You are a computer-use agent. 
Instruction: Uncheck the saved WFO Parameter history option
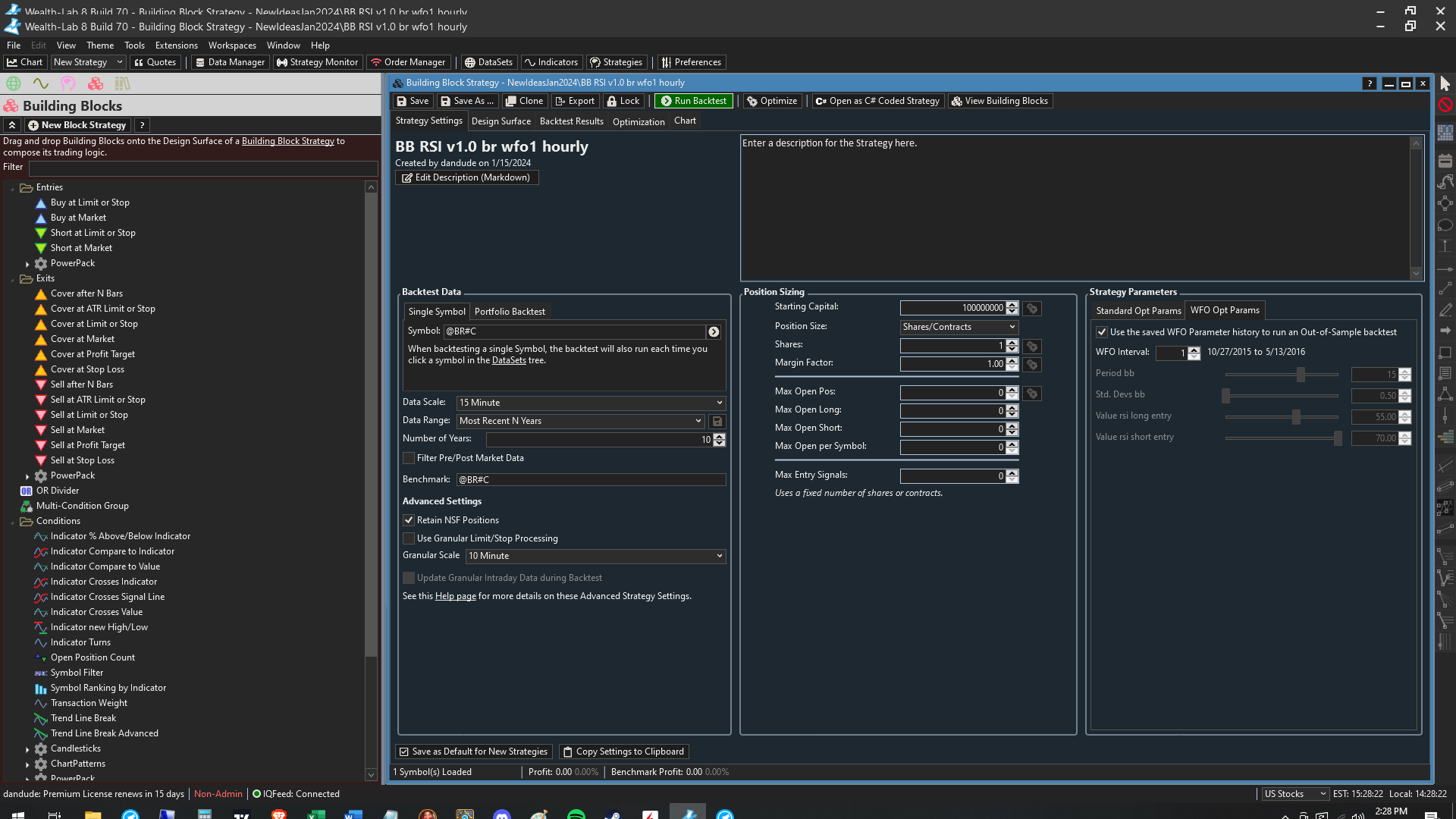(x=1101, y=332)
